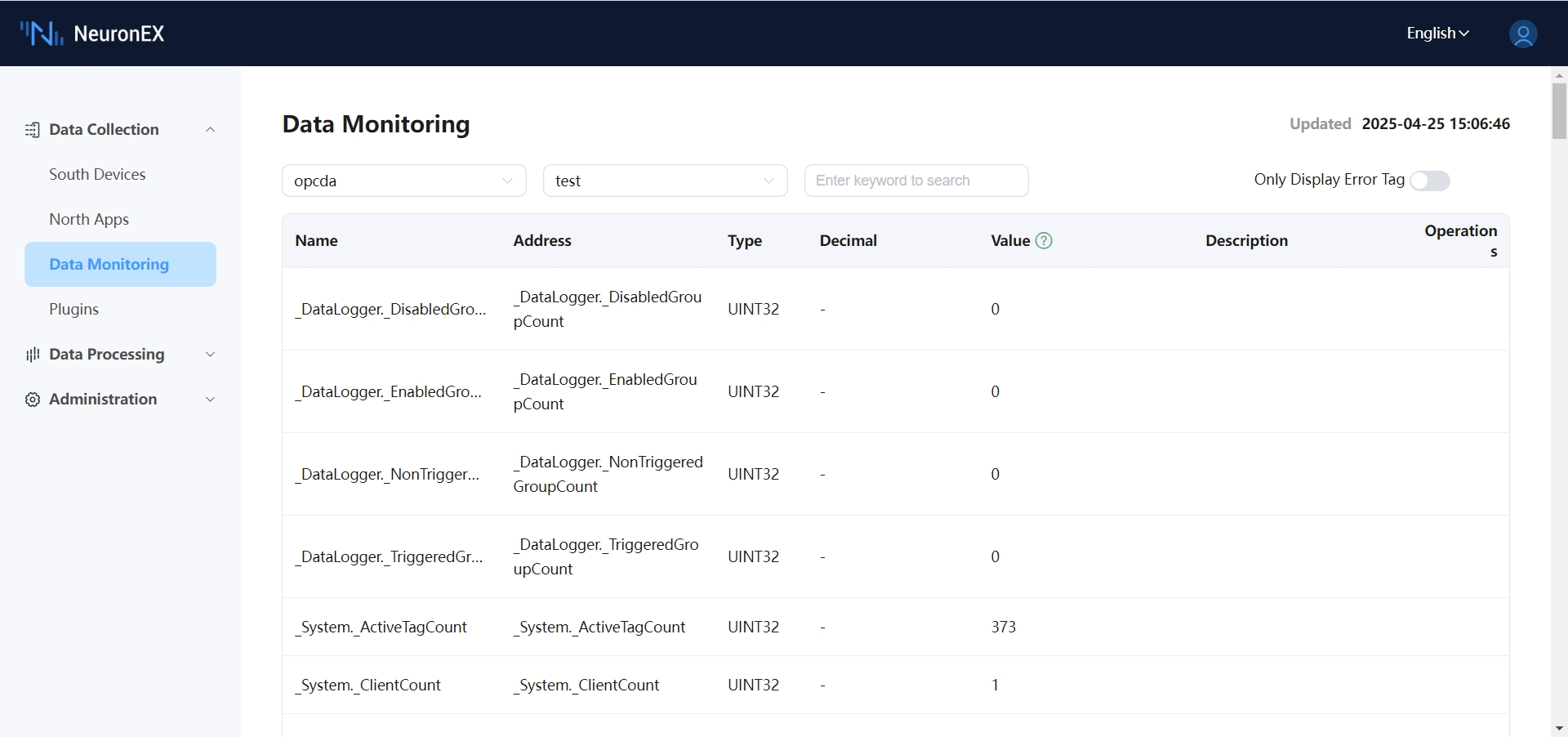Open the test group dropdown

point(665,181)
